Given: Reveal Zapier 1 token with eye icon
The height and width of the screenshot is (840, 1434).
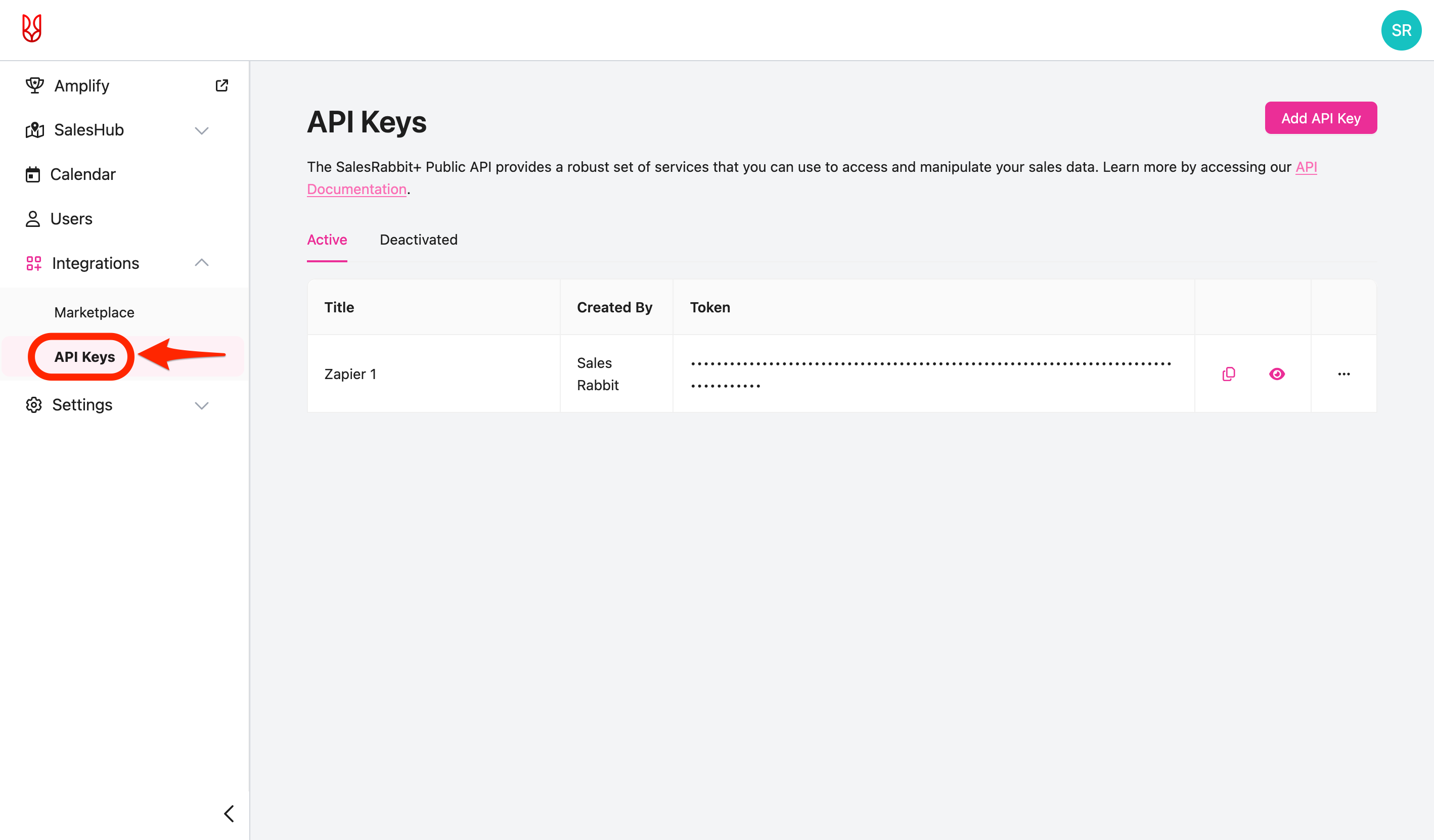Looking at the screenshot, I should click(1276, 374).
